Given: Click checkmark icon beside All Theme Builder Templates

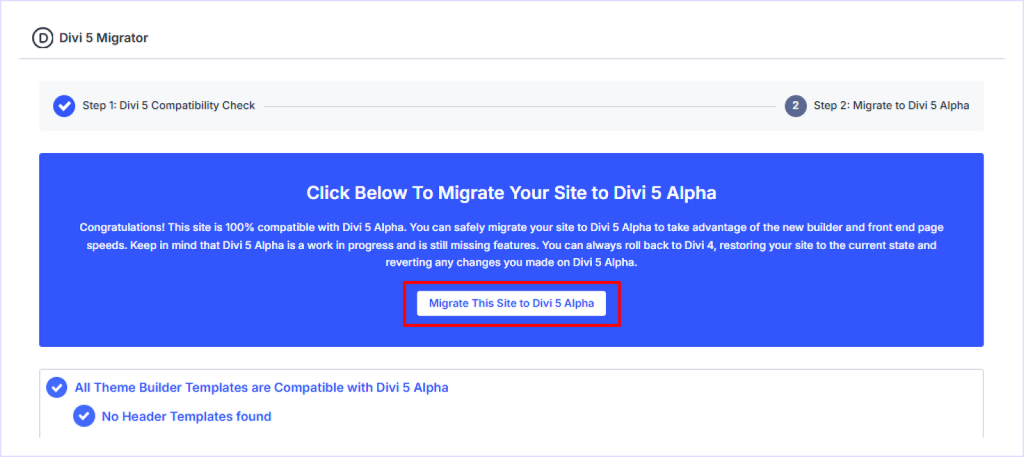Looking at the screenshot, I should tap(57, 387).
